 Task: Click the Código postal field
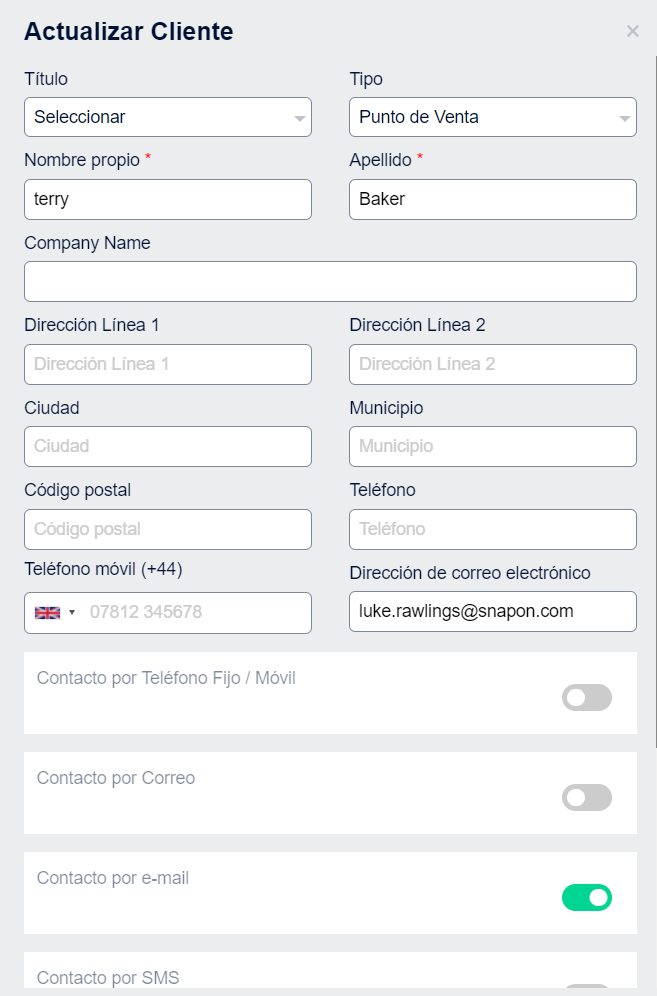[167, 529]
